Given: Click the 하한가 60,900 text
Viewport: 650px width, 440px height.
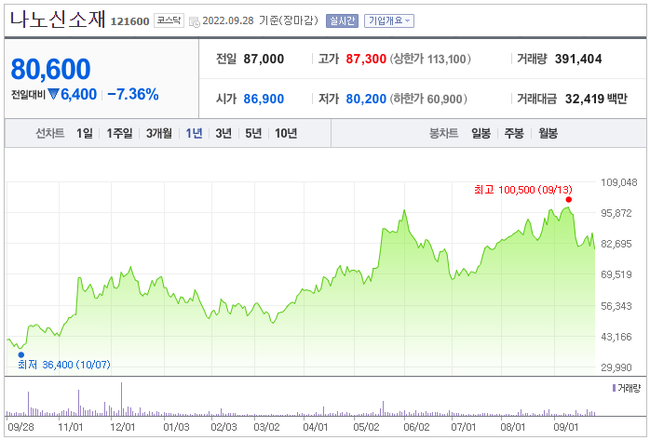Looking at the screenshot, I should (x=428, y=99).
